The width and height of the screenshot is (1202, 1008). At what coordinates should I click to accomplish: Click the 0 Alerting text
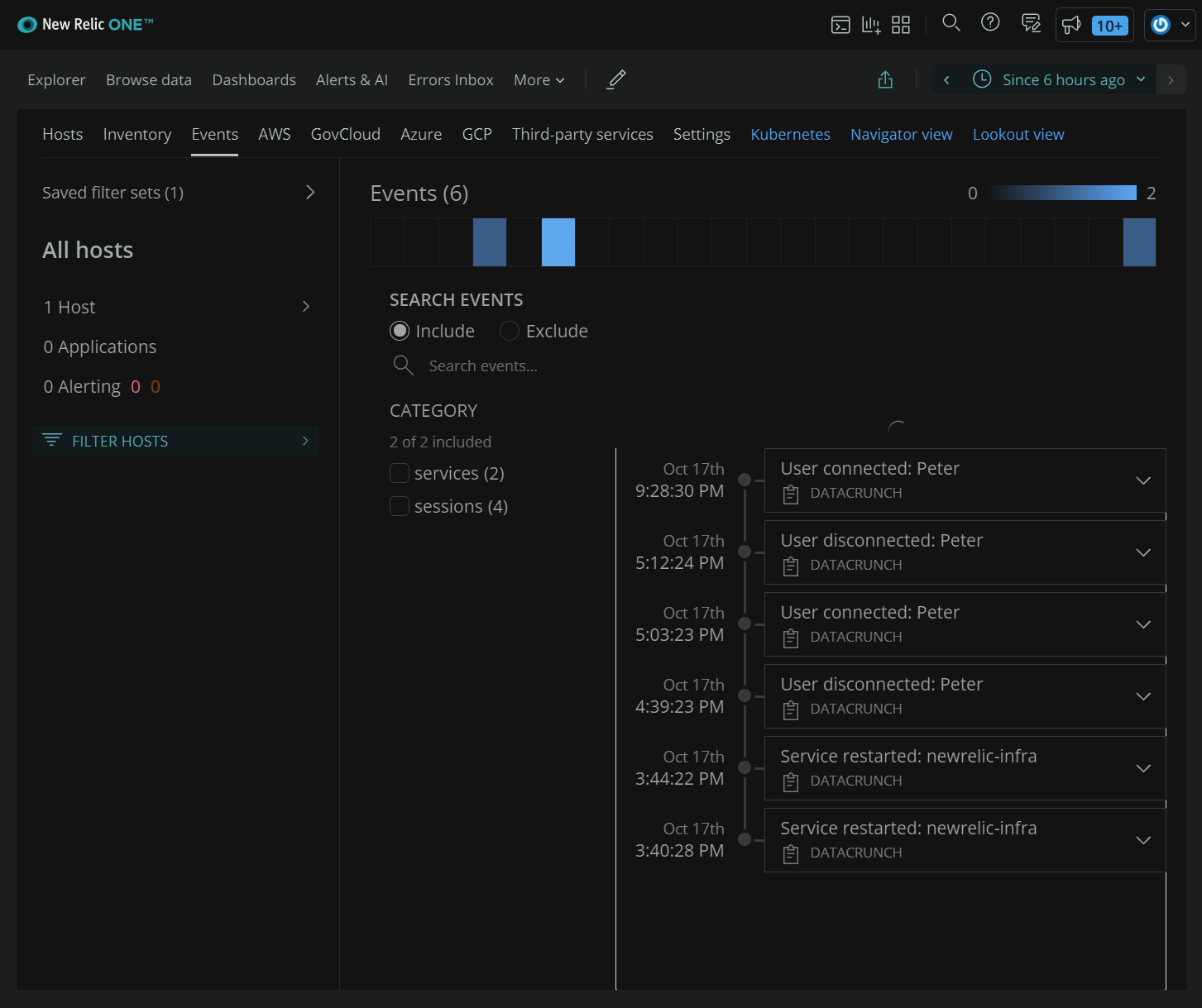click(x=82, y=386)
